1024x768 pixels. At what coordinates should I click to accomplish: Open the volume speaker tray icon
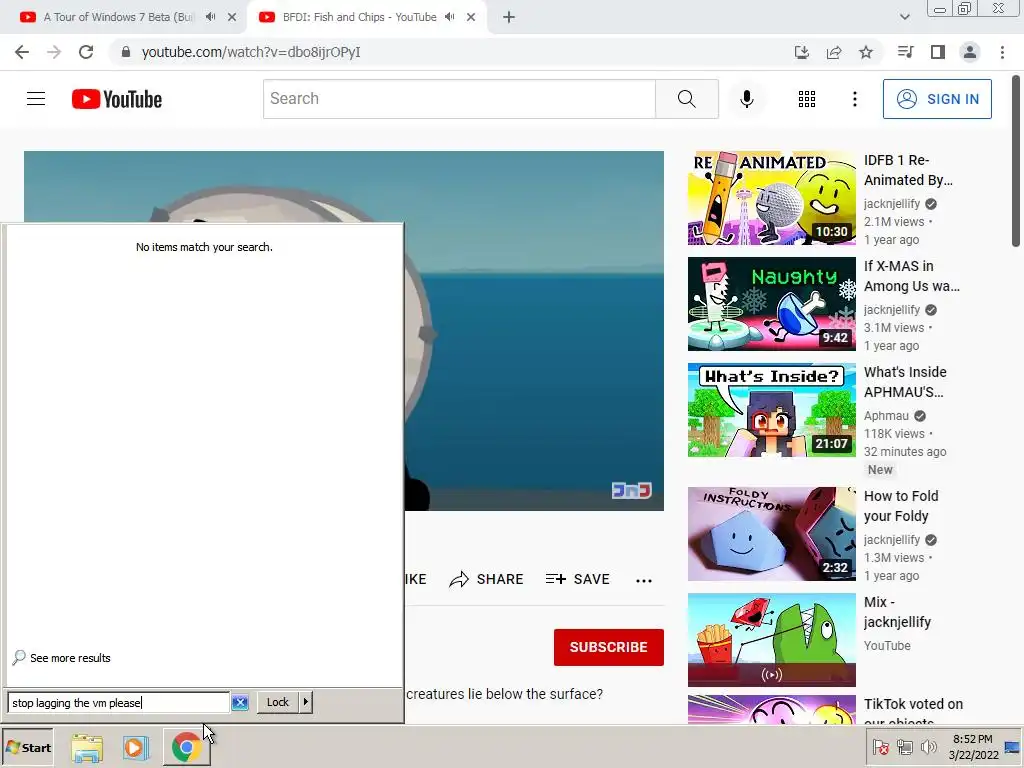(928, 747)
